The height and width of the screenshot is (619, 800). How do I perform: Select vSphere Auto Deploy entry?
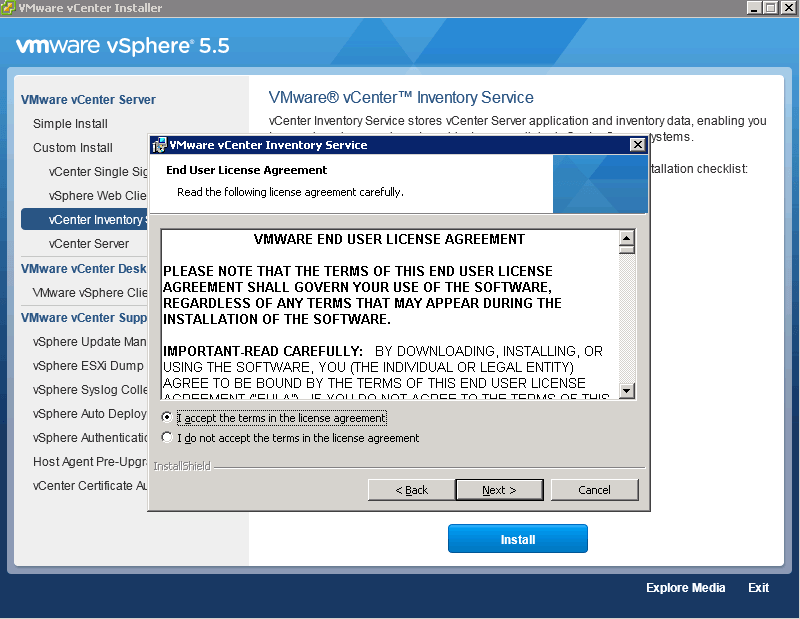click(x=90, y=414)
